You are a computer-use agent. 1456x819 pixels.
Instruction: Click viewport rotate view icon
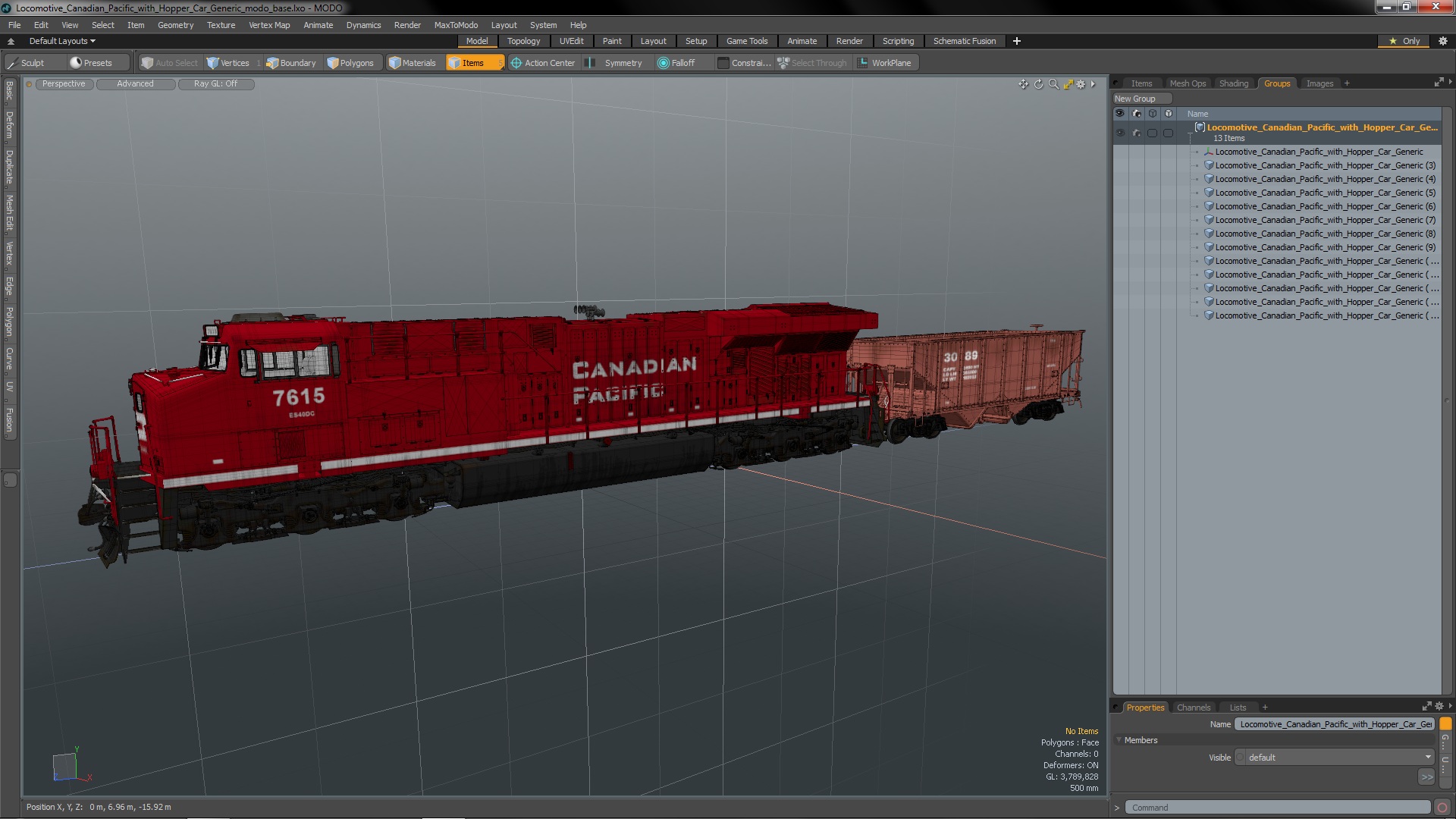[1038, 84]
